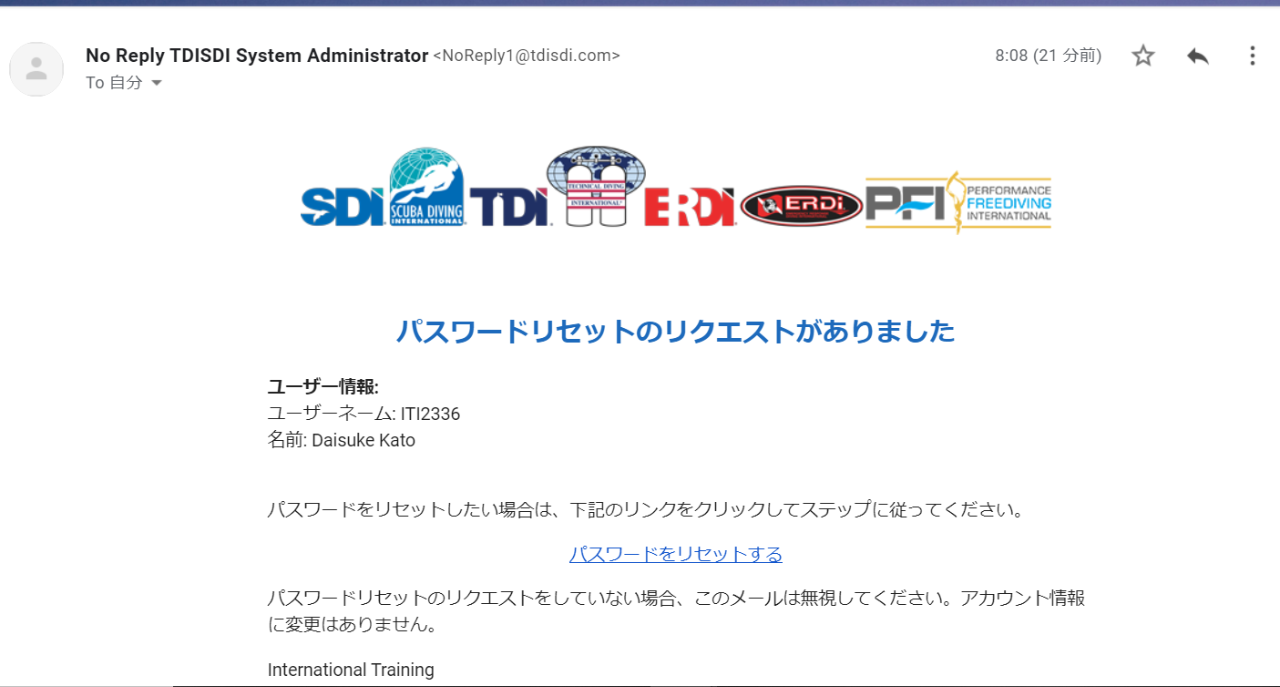Click the red ERDI text logo
Image resolution: width=1280 pixels, height=687 pixels.
coord(690,207)
